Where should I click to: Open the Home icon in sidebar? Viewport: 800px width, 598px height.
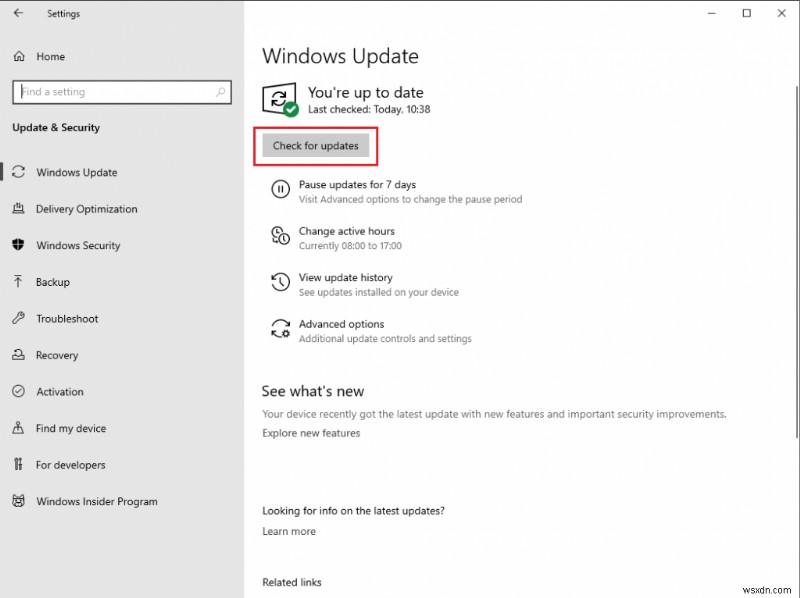coord(19,56)
